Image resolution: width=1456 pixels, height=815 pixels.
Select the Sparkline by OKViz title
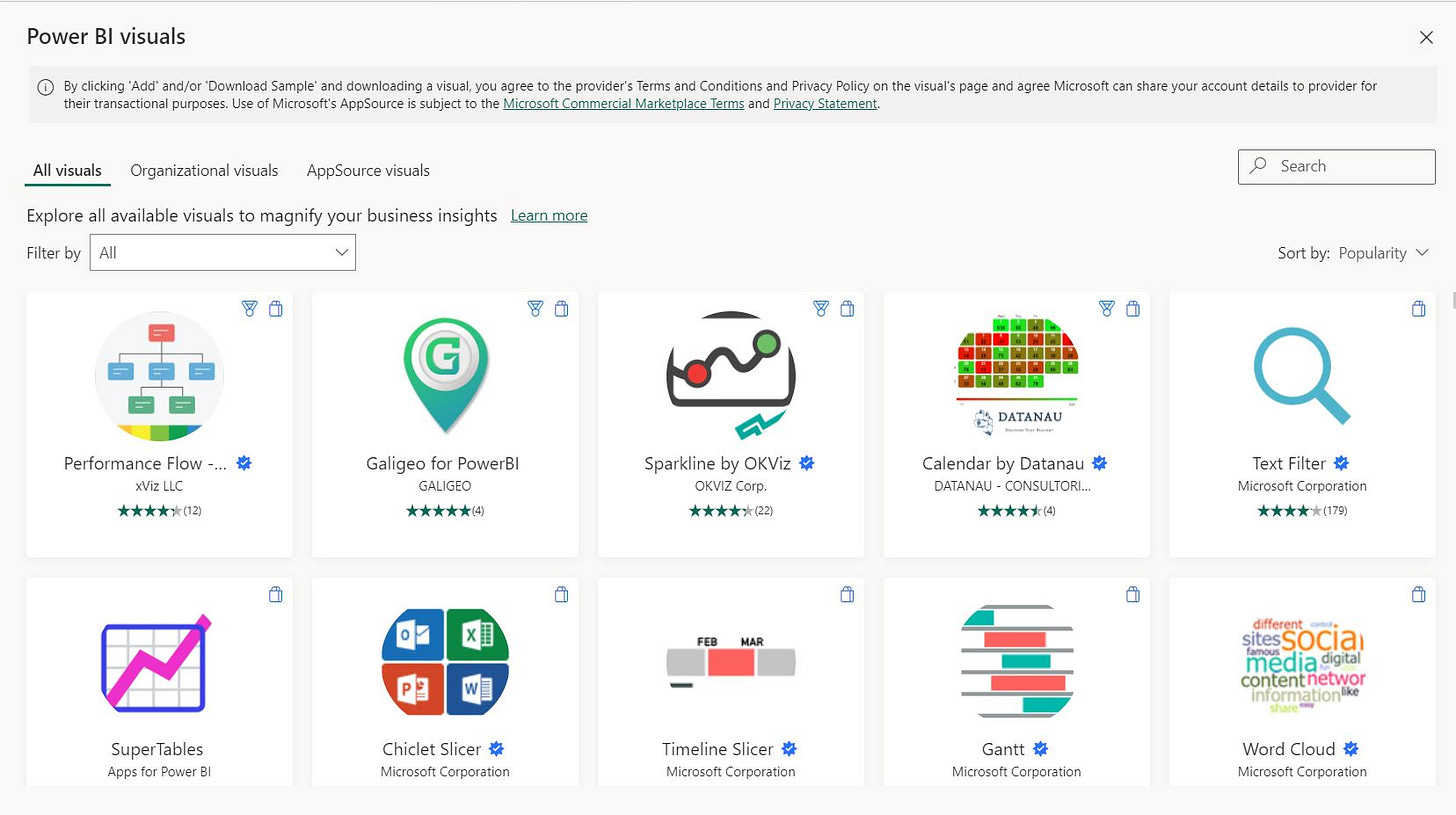click(x=719, y=463)
